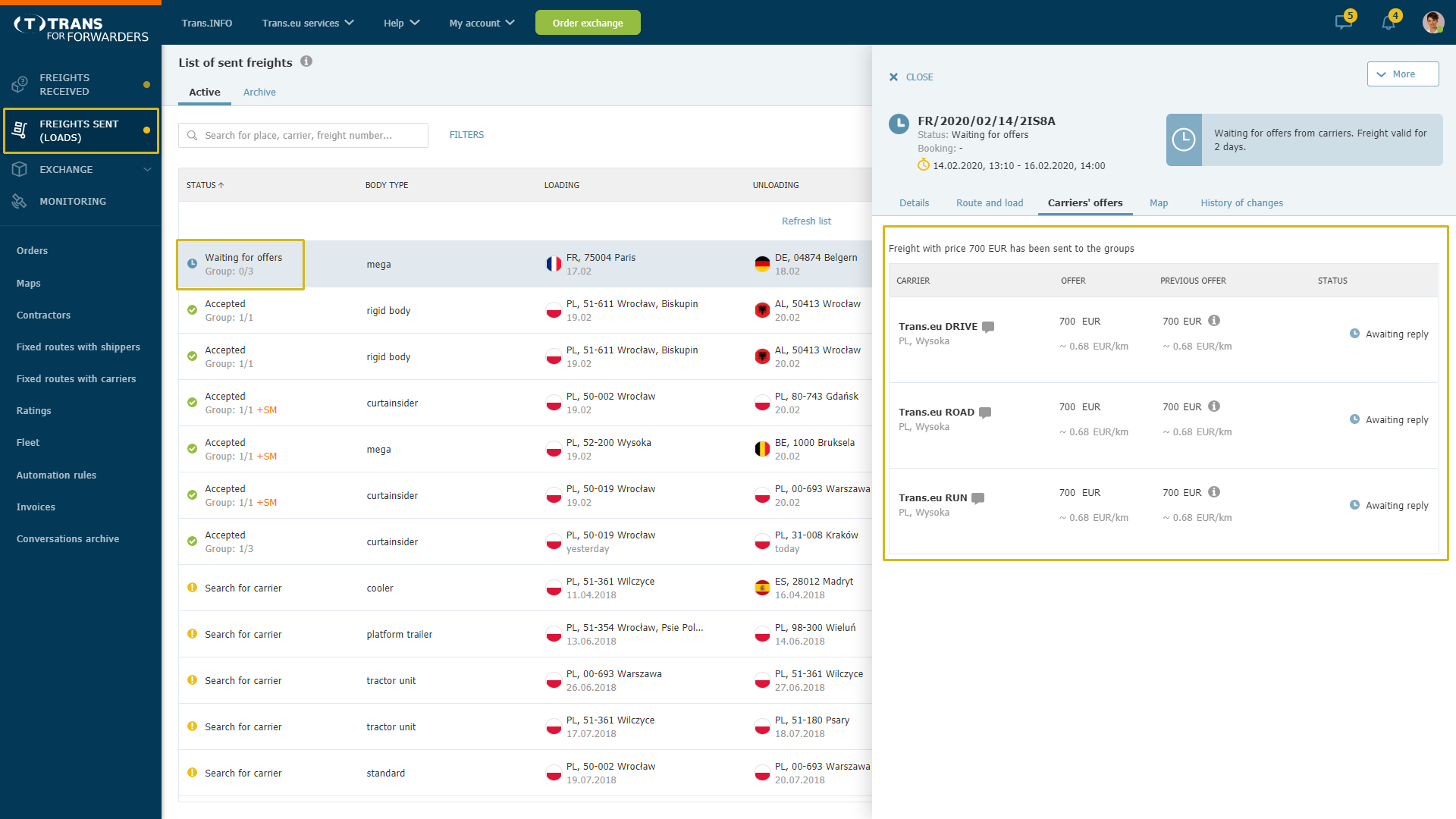Click info icon for Trans.eu RUN previous offer

(1214, 492)
